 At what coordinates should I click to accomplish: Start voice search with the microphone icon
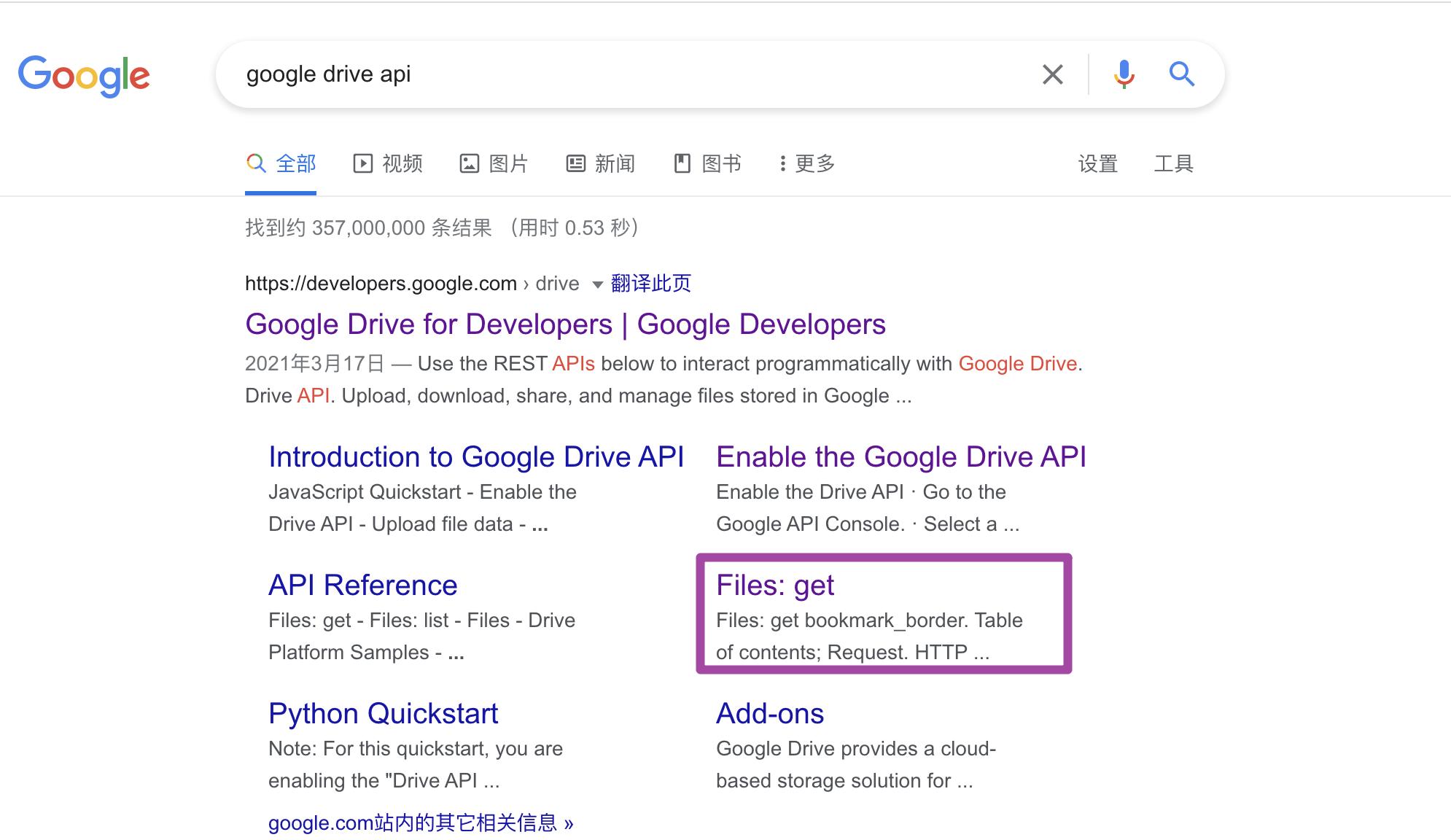pos(1124,74)
